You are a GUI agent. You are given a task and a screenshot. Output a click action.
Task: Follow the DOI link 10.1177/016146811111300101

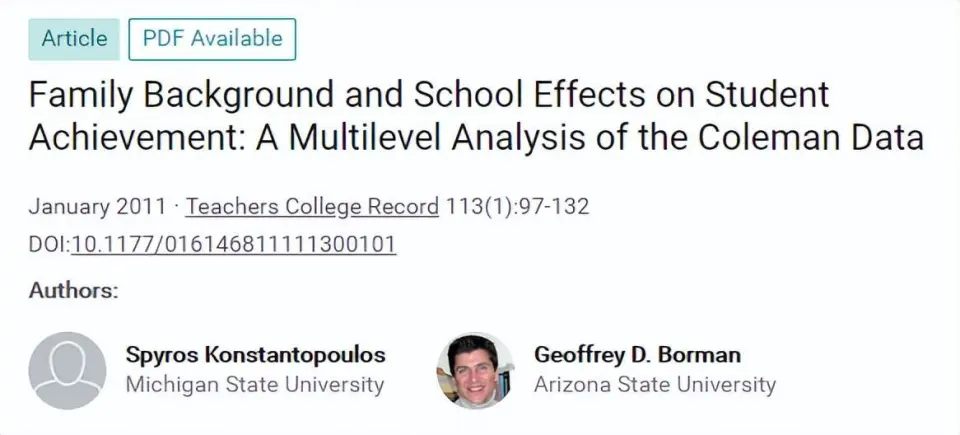click(x=234, y=244)
